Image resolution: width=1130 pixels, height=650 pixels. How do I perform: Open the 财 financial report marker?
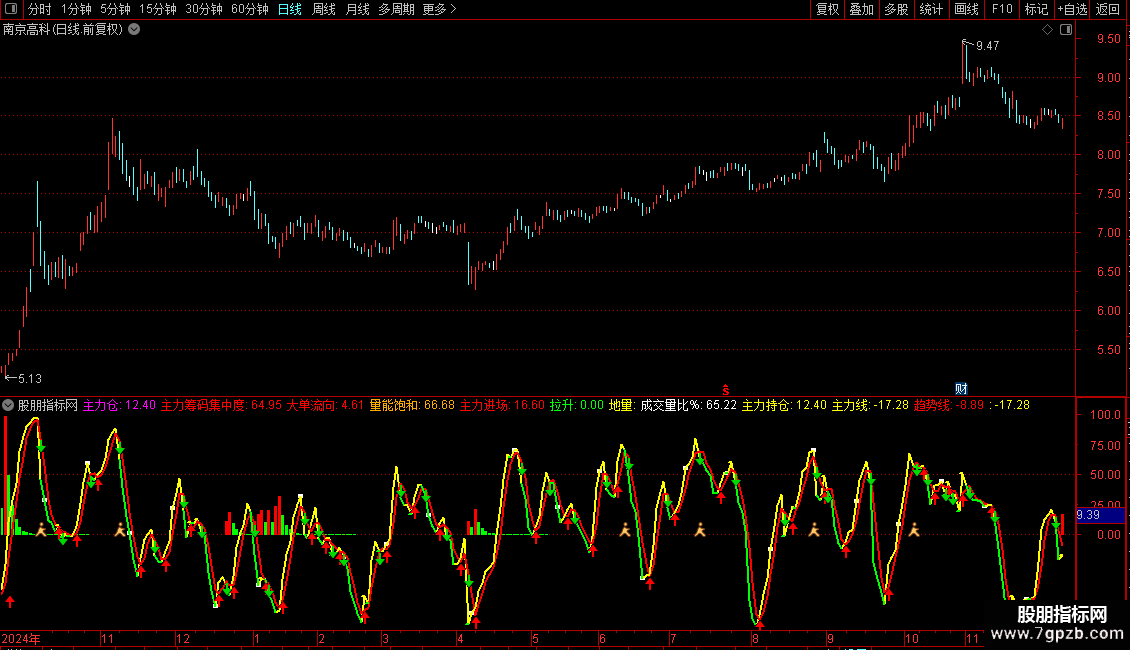tap(961, 389)
